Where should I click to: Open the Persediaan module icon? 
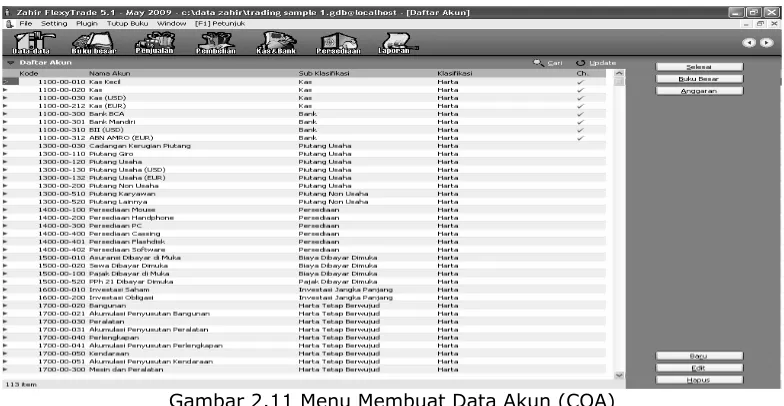[338, 42]
